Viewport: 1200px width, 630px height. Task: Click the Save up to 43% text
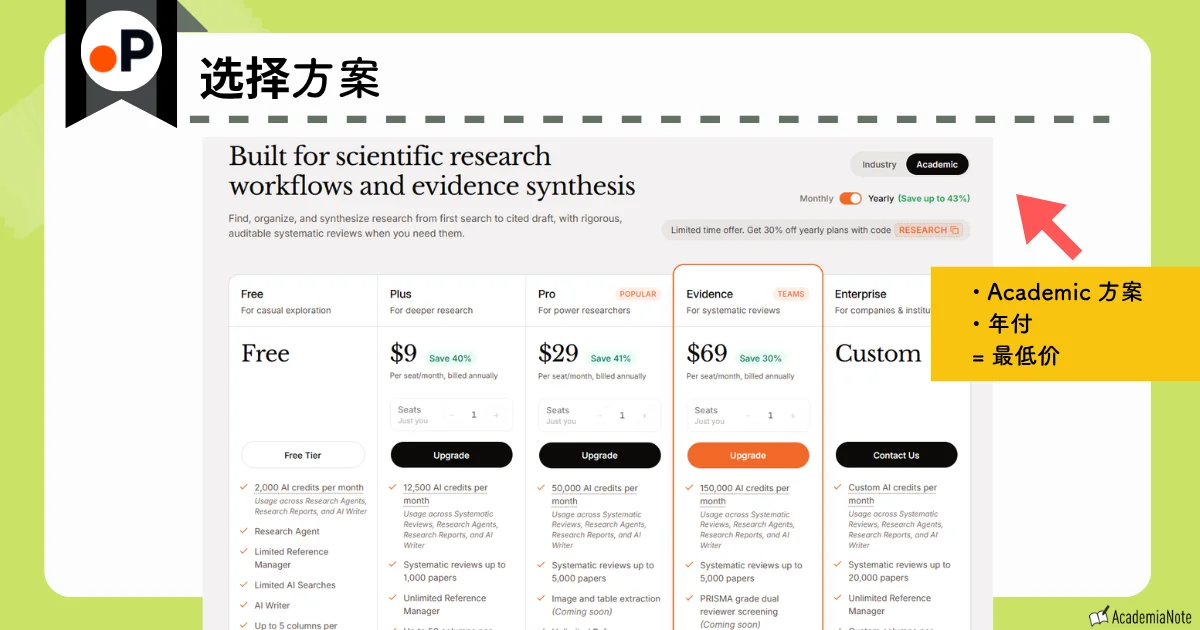934,198
